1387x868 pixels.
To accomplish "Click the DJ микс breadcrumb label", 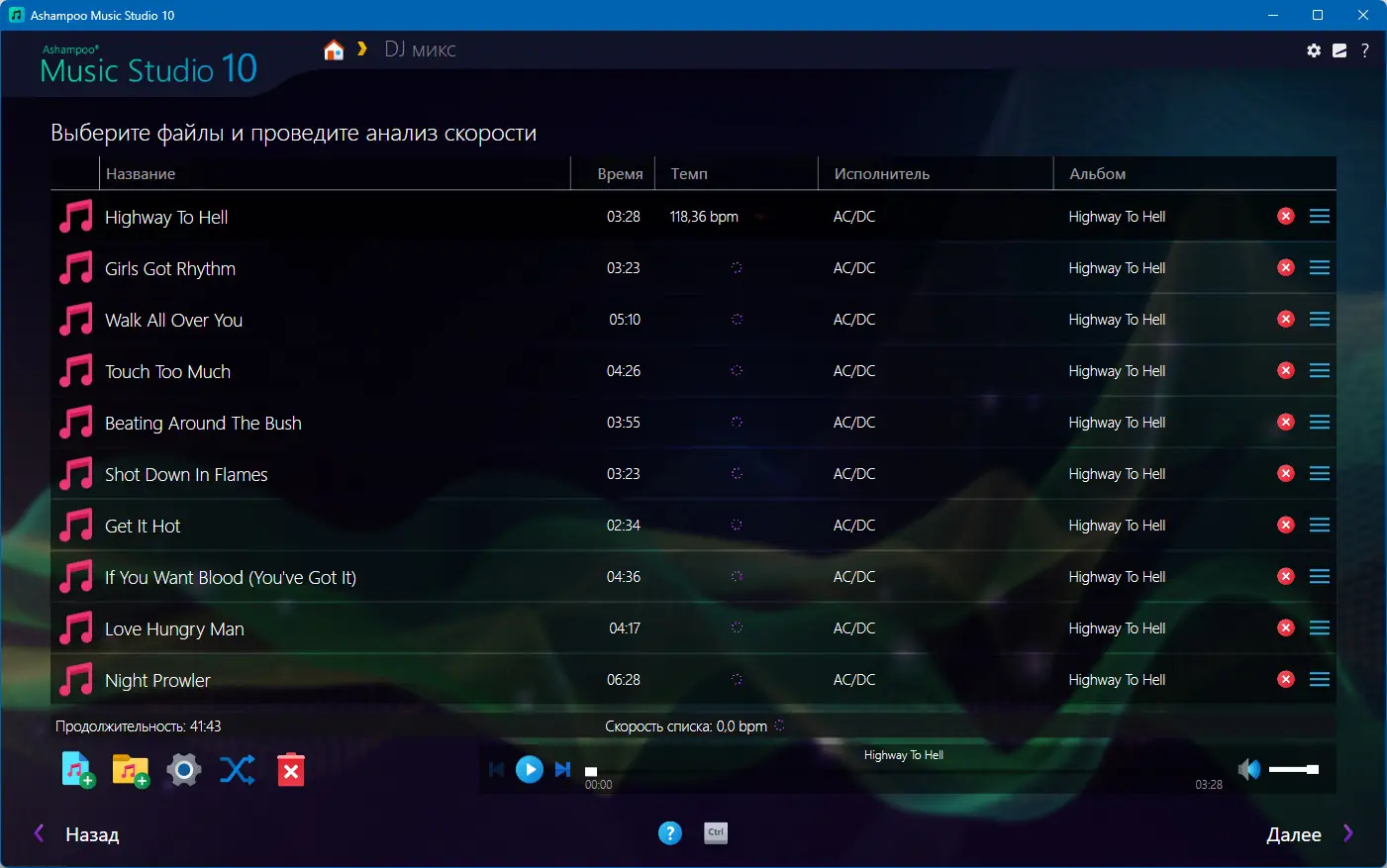I will pos(420,49).
